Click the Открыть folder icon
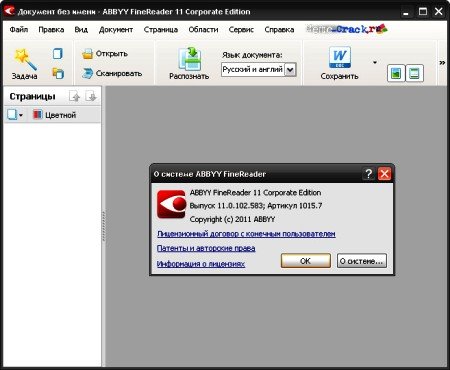Viewport: 450px width, 370px height. [x=87, y=54]
